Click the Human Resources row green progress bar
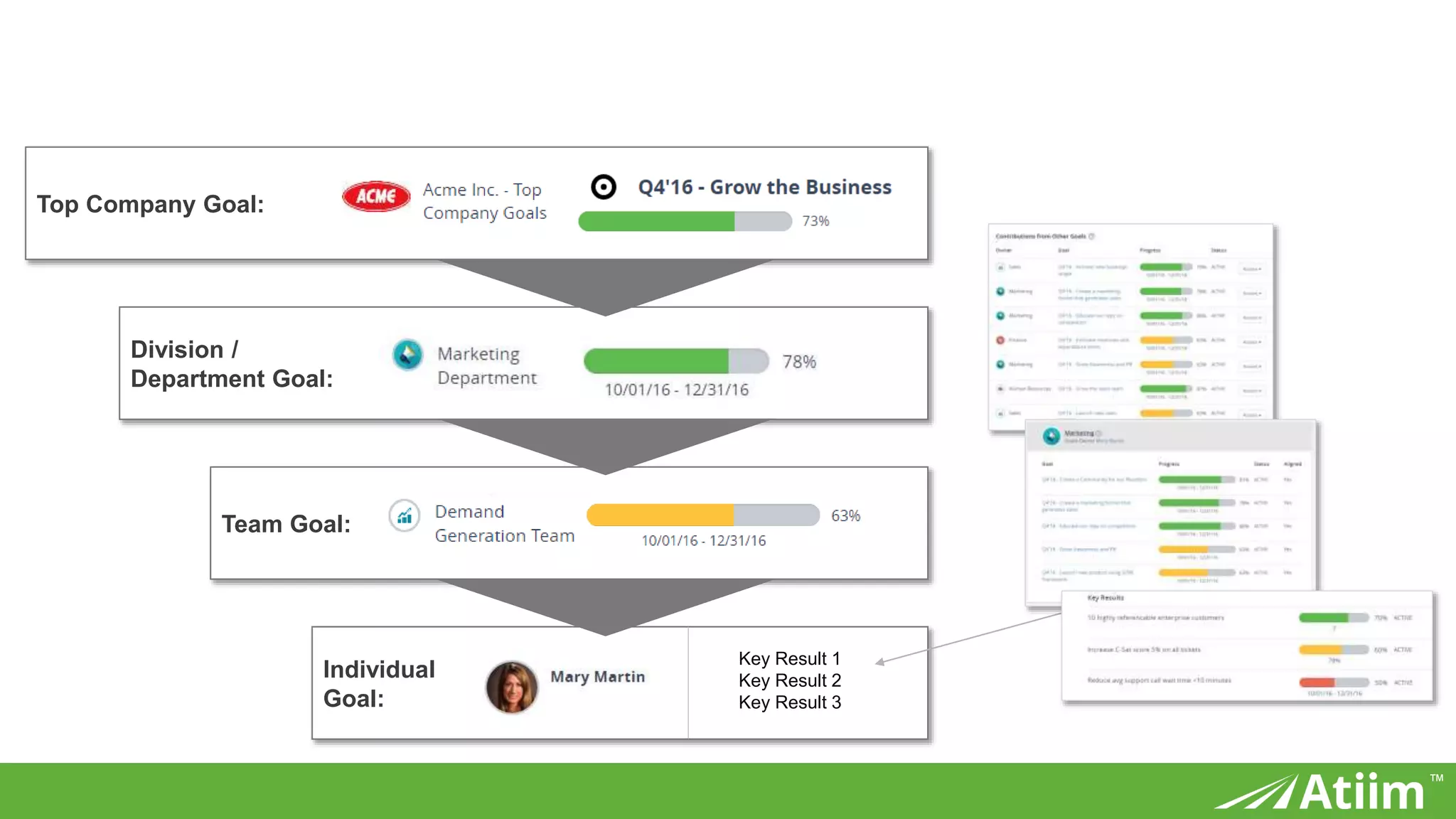The width and height of the screenshot is (1456, 819). (x=1166, y=389)
